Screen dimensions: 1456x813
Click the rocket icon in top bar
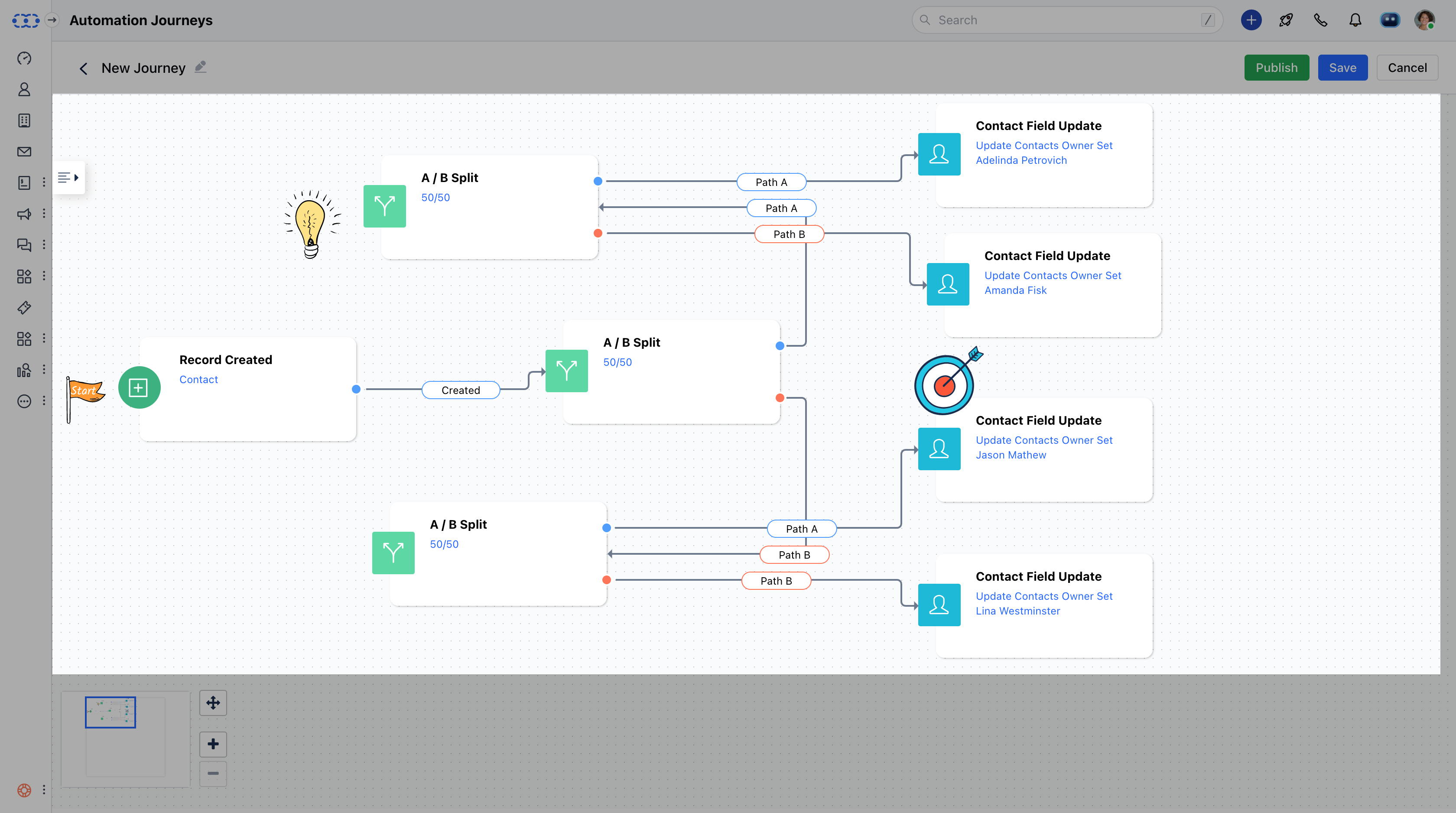(1286, 20)
